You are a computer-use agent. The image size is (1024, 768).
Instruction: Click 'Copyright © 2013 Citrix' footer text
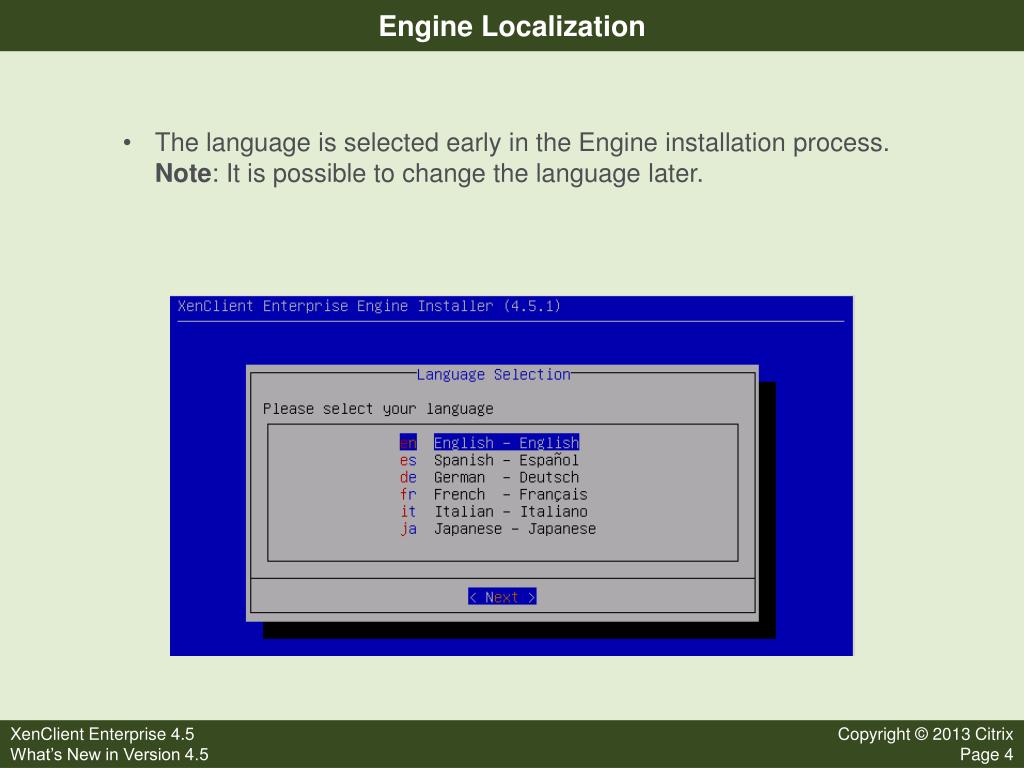pos(925,734)
